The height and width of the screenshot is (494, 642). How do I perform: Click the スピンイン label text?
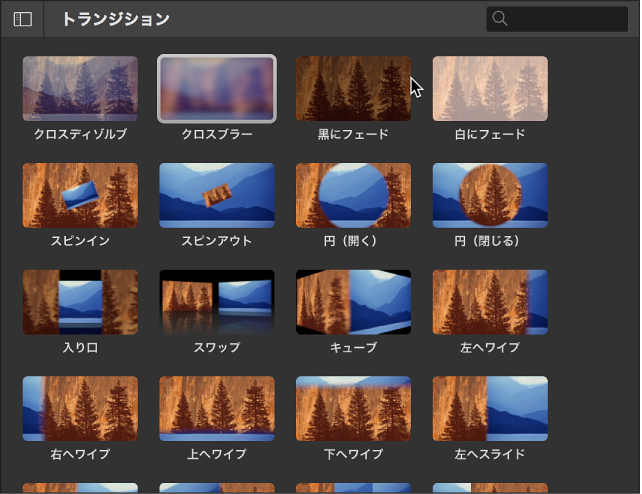pyautogui.click(x=80, y=241)
